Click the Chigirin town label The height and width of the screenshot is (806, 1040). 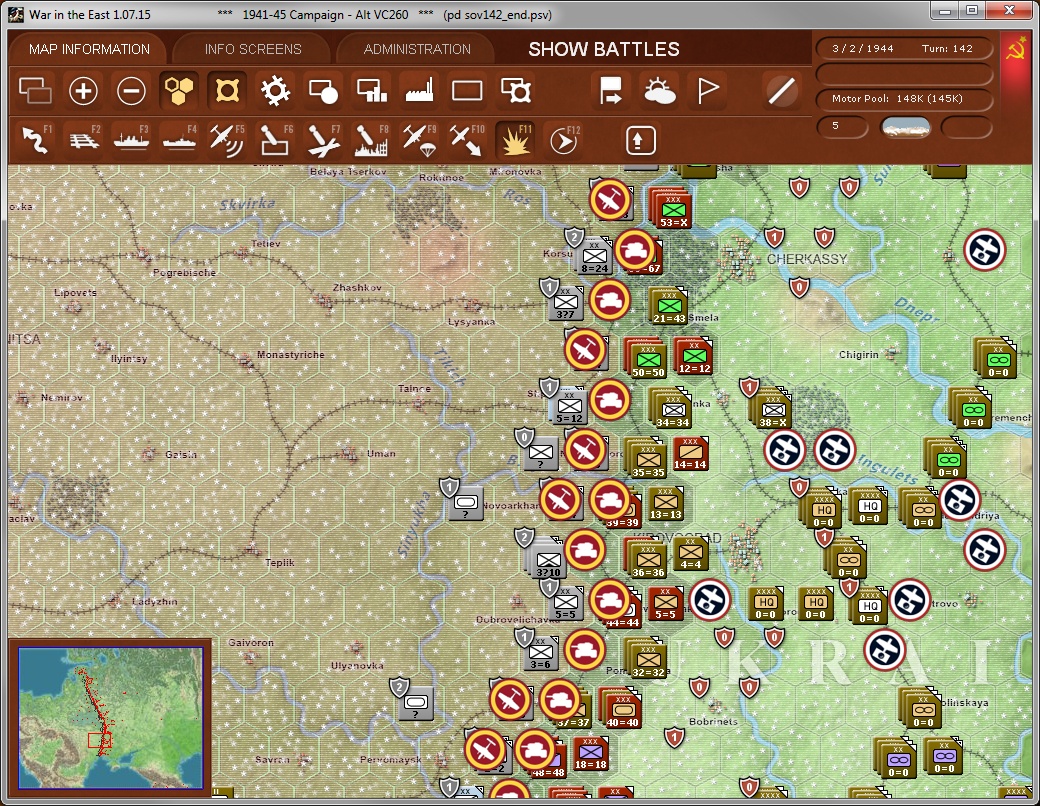click(858, 355)
